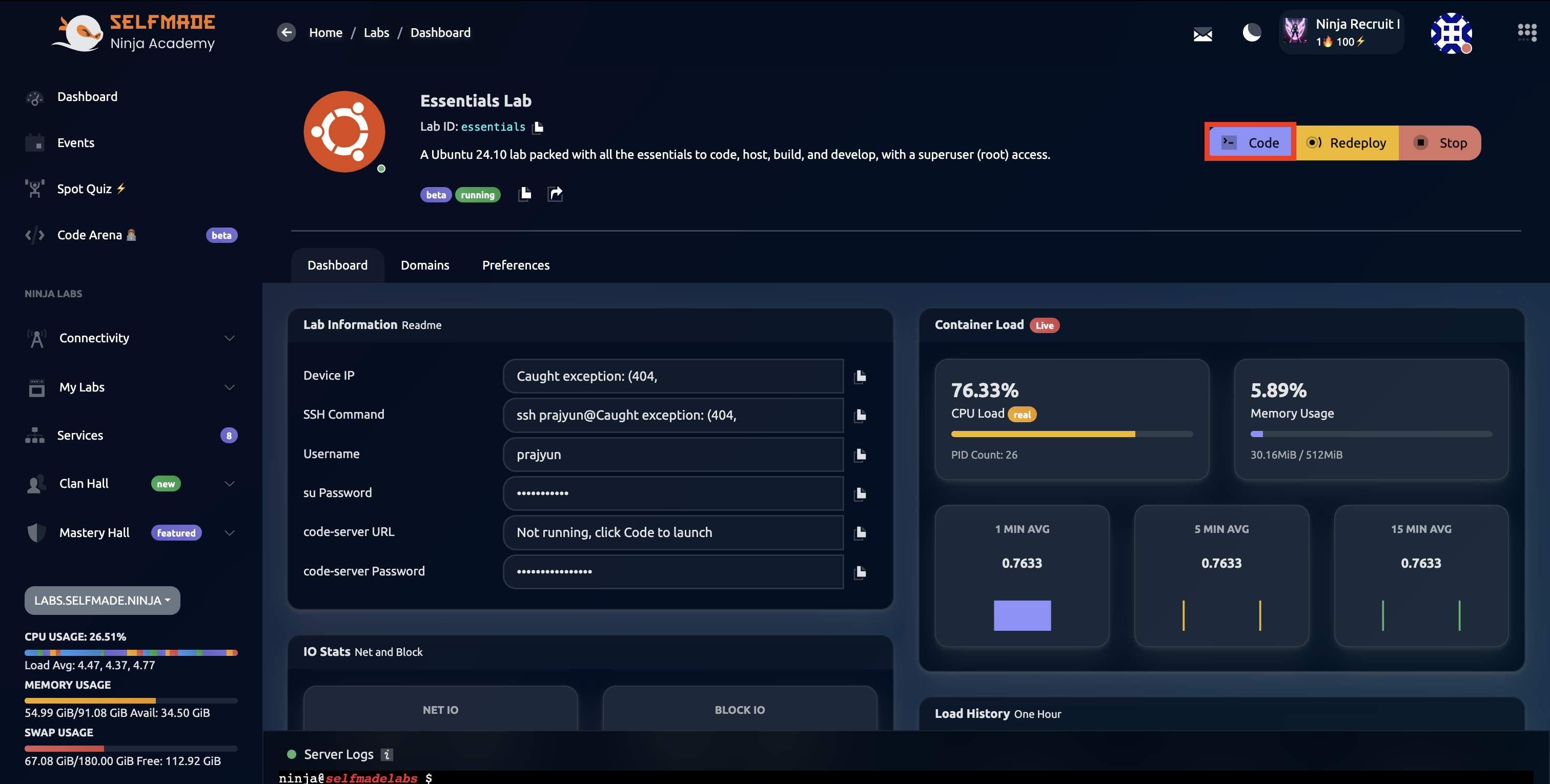1550x784 pixels.
Task: Click the CPU Load progress bar
Action: pyautogui.click(x=1072, y=434)
